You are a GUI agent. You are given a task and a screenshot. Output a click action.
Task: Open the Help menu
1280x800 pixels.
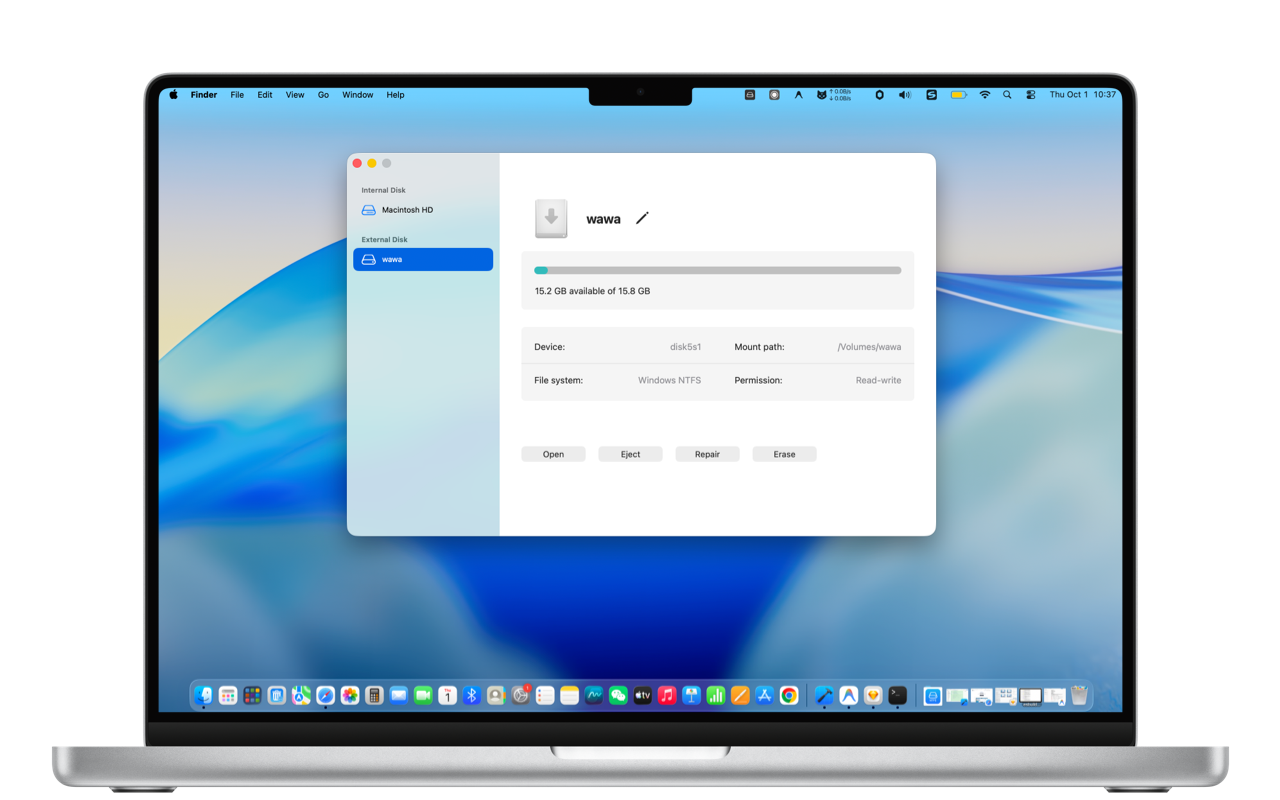[395, 95]
